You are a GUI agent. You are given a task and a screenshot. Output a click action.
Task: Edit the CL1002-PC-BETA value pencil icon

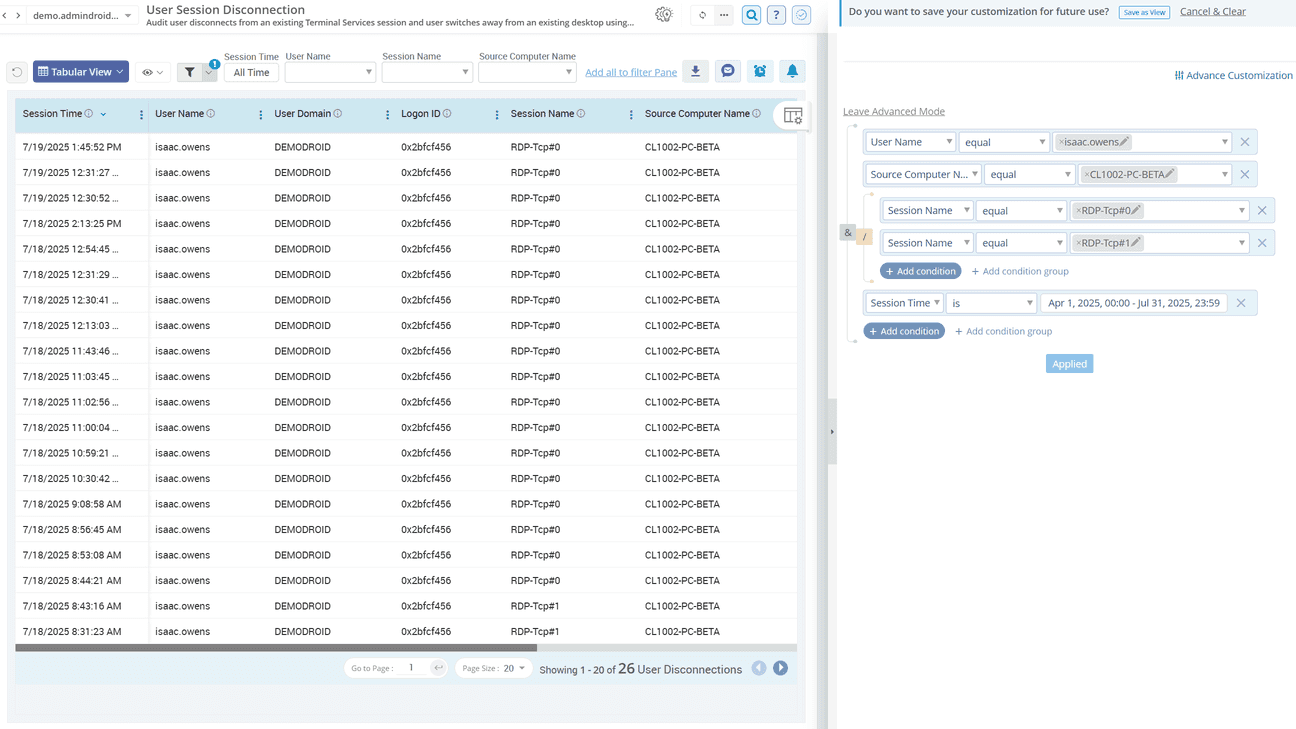[1169, 174]
